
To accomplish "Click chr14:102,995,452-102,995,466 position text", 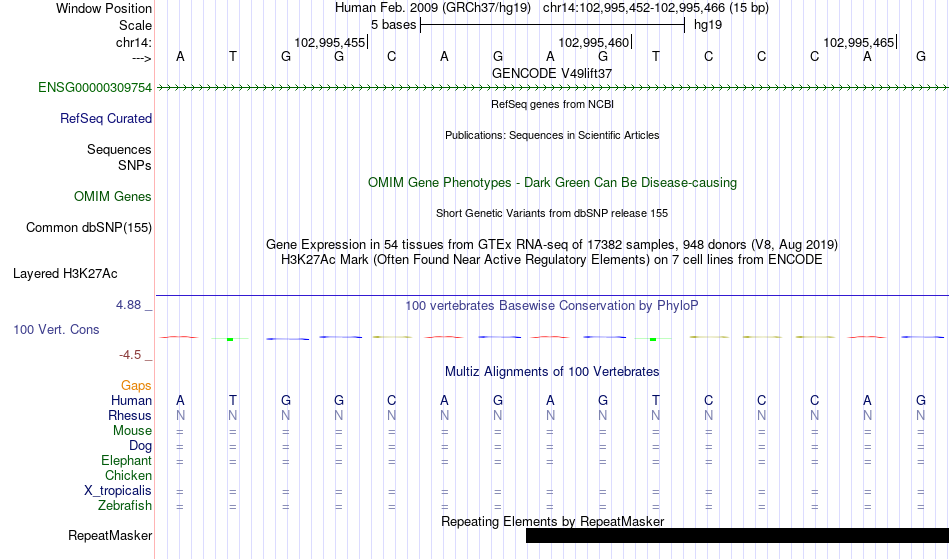I will tap(656, 8).
